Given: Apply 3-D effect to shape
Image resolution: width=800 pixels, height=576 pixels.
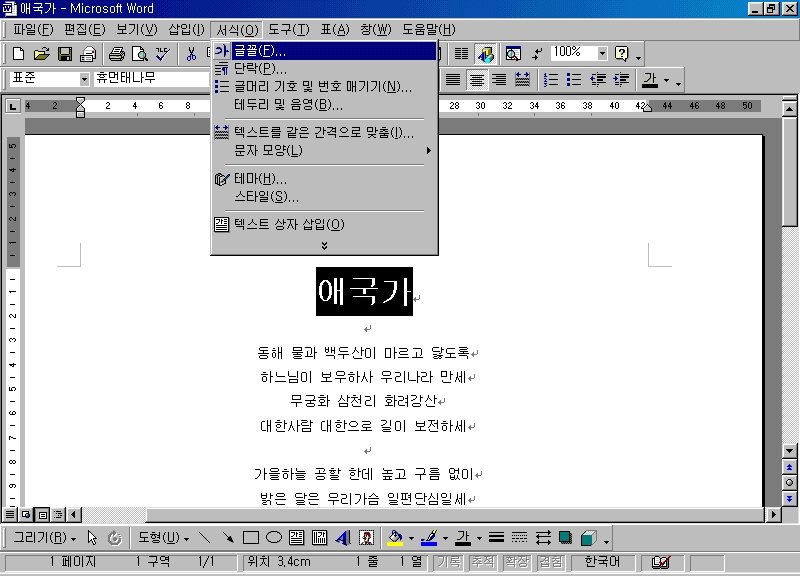Looking at the screenshot, I should [x=589, y=537].
